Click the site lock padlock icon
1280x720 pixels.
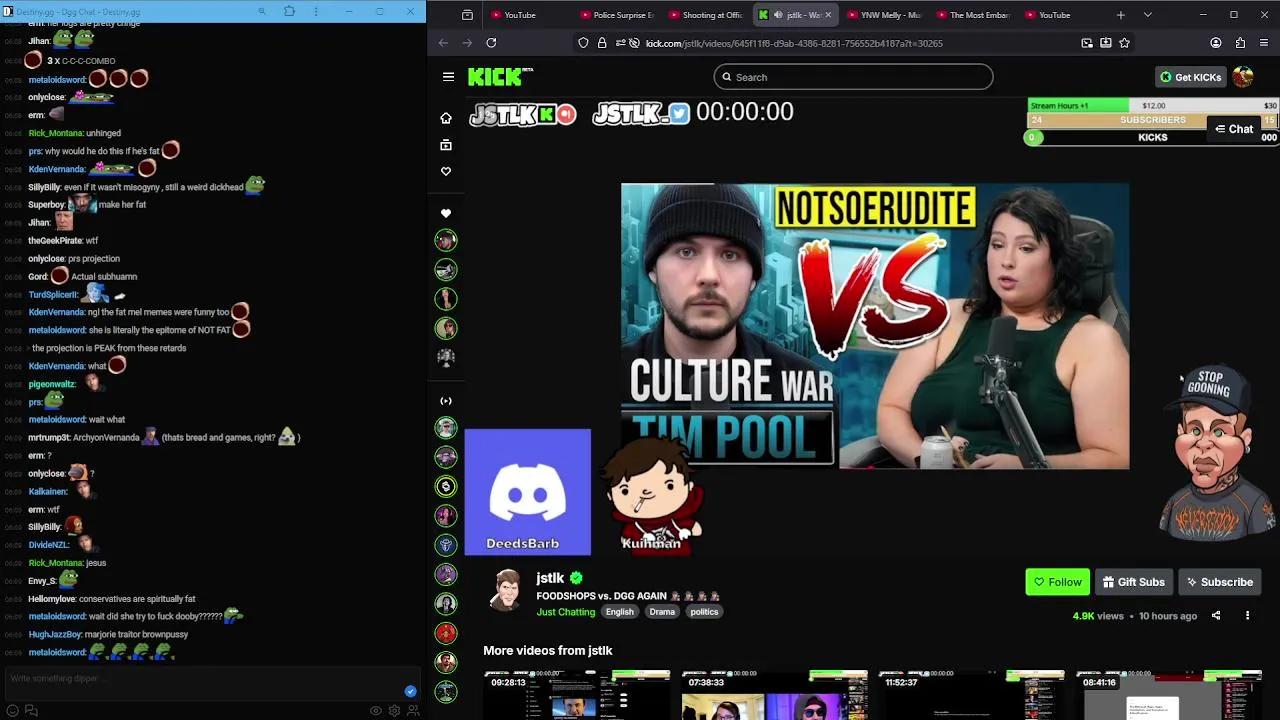[x=602, y=43]
